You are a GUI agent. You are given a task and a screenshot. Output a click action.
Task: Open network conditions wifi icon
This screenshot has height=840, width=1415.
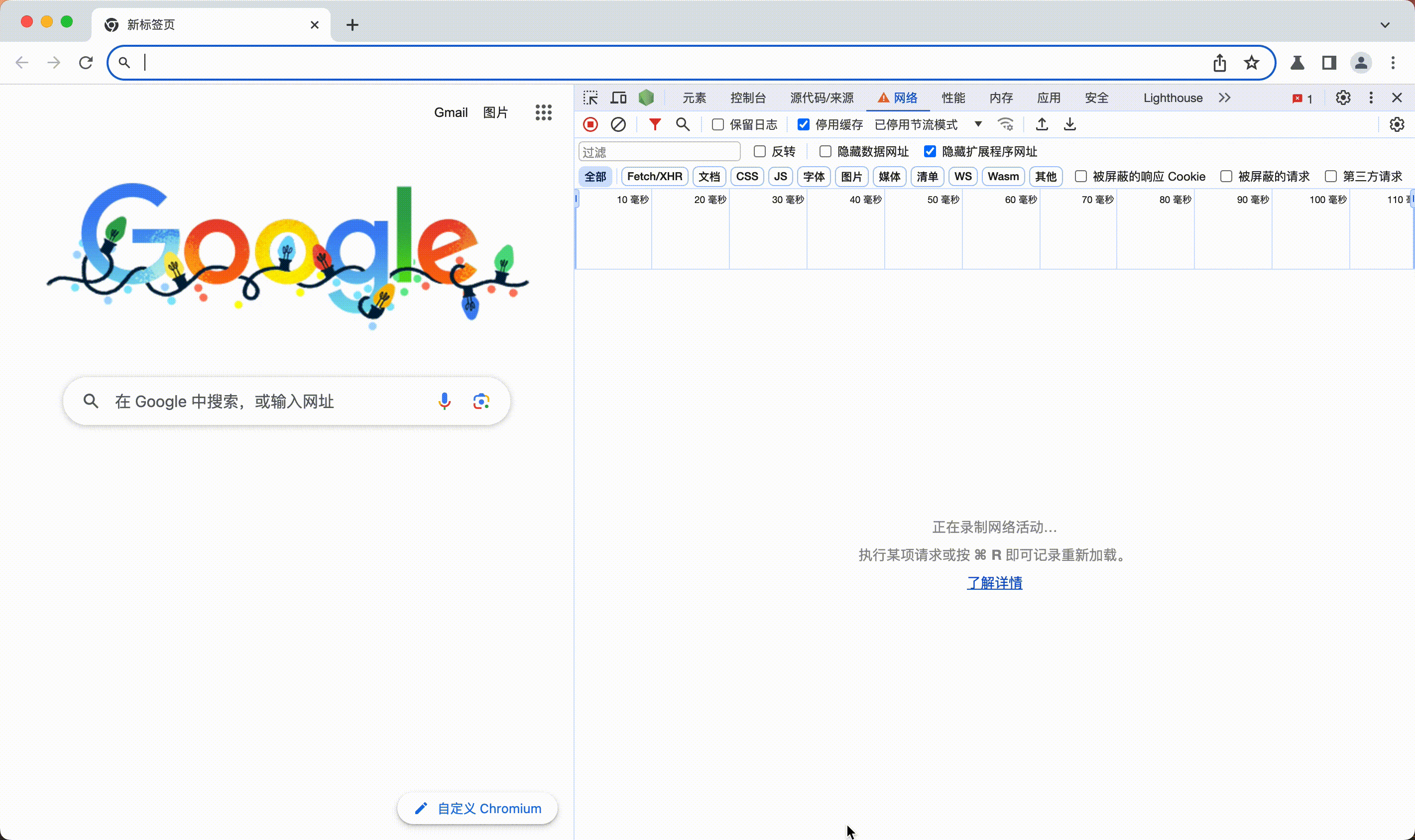[x=1006, y=124]
